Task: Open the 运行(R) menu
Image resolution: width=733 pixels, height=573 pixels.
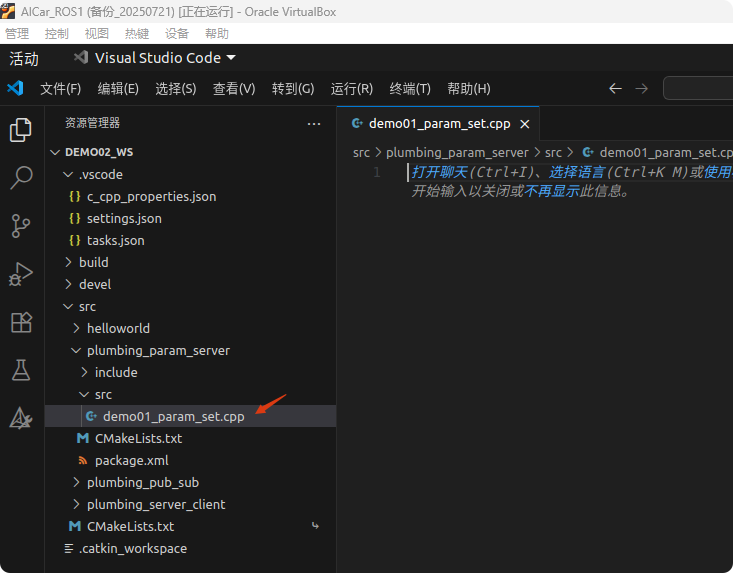Action: pyautogui.click(x=352, y=88)
